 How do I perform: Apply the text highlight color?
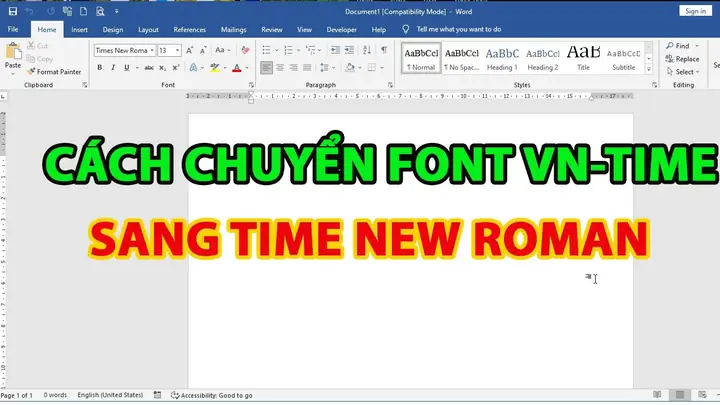click(x=214, y=68)
